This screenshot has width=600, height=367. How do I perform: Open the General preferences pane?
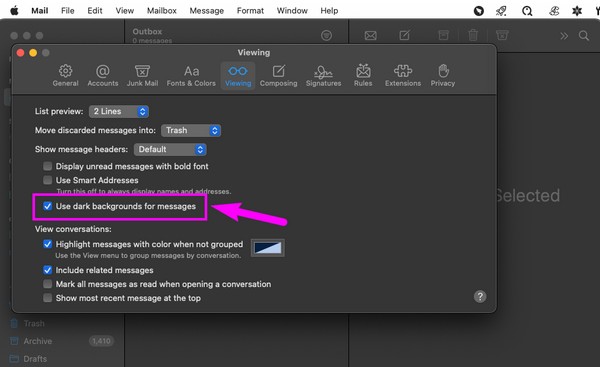click(65, 76)
